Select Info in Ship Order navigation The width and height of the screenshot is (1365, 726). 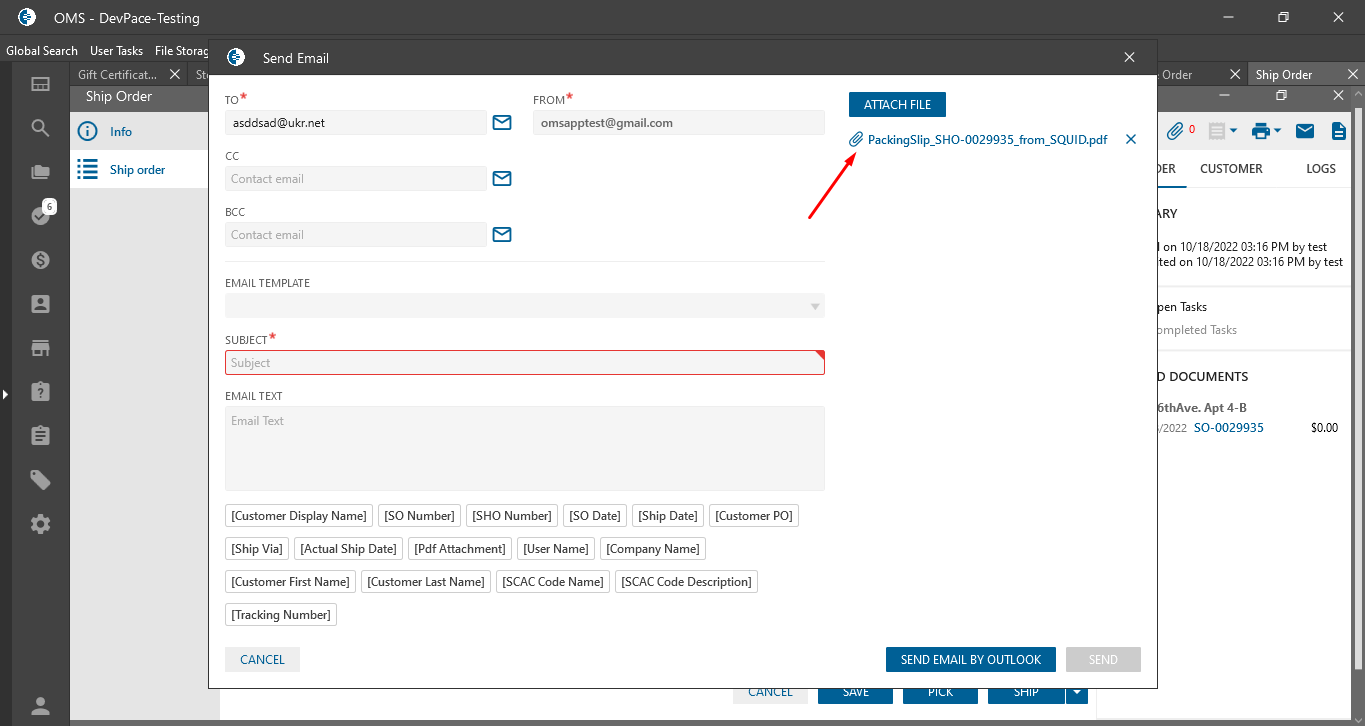[x=140, y=132]
